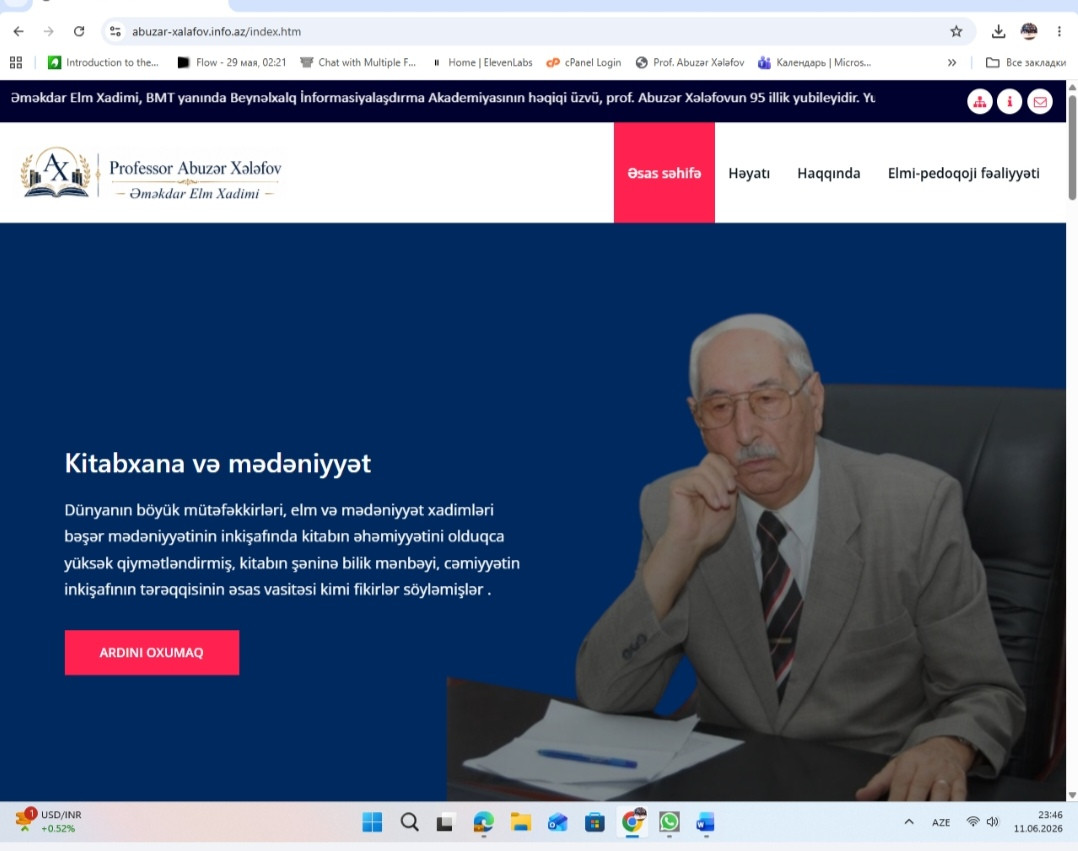Open the Chrome three-dot menu
Viewport: 1078px width, 851px height.
(x=1059, y=31)
